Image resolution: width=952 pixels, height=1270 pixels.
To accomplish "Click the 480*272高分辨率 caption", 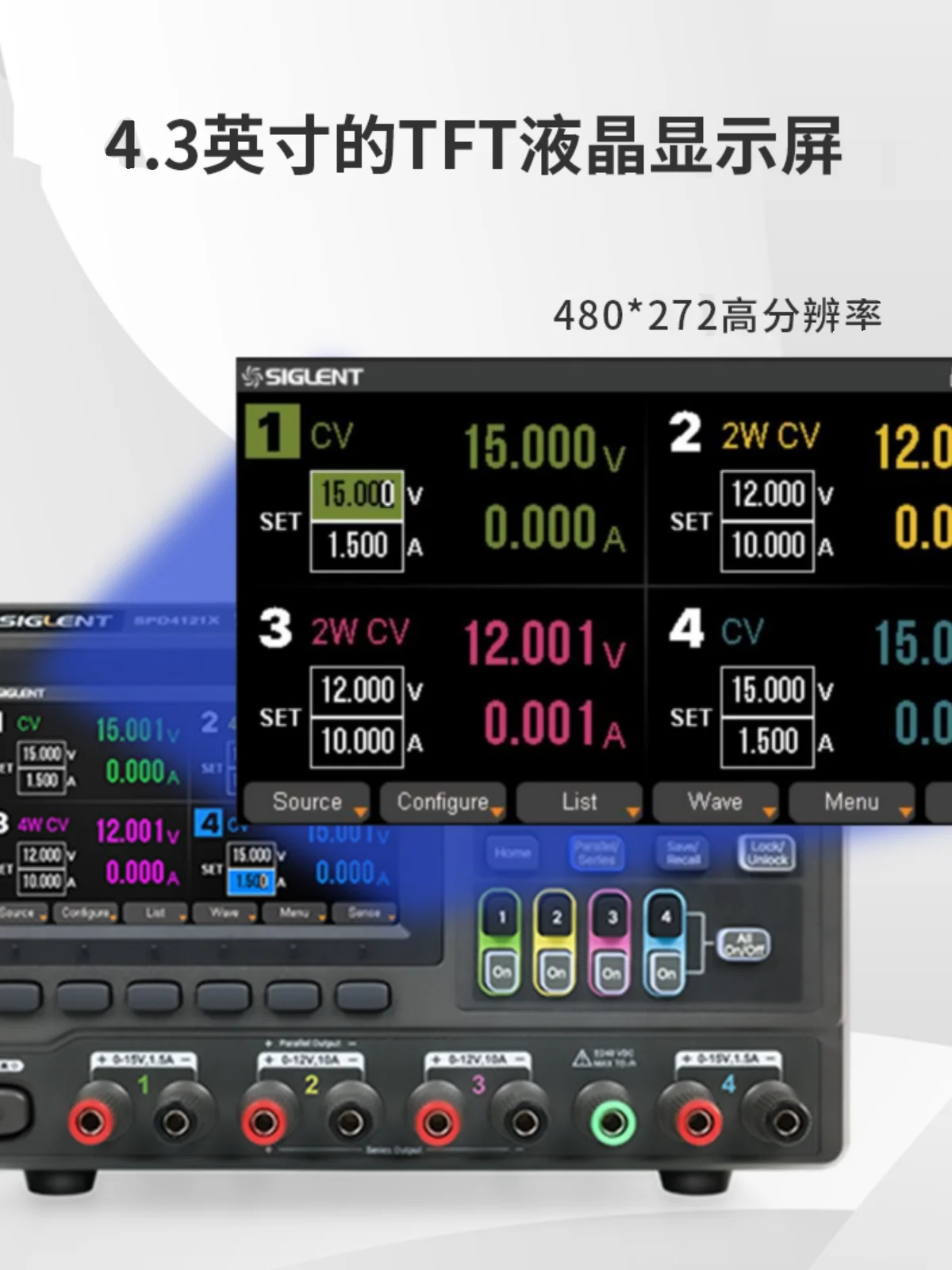I will [x=717, y=316].
